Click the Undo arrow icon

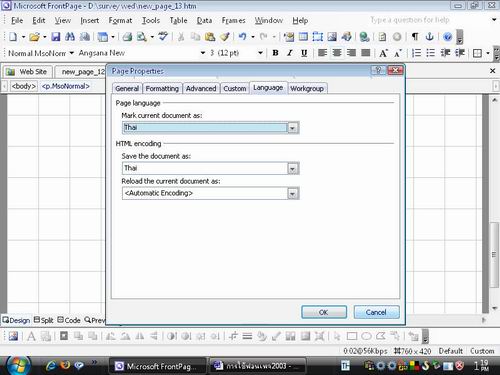coord(243,37)
